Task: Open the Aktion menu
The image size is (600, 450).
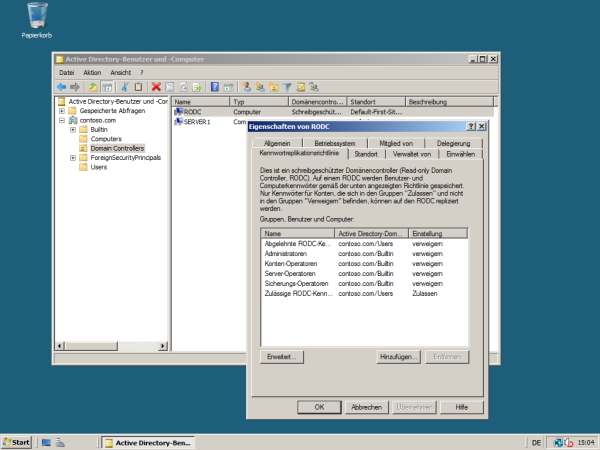Action: point(92,72)
